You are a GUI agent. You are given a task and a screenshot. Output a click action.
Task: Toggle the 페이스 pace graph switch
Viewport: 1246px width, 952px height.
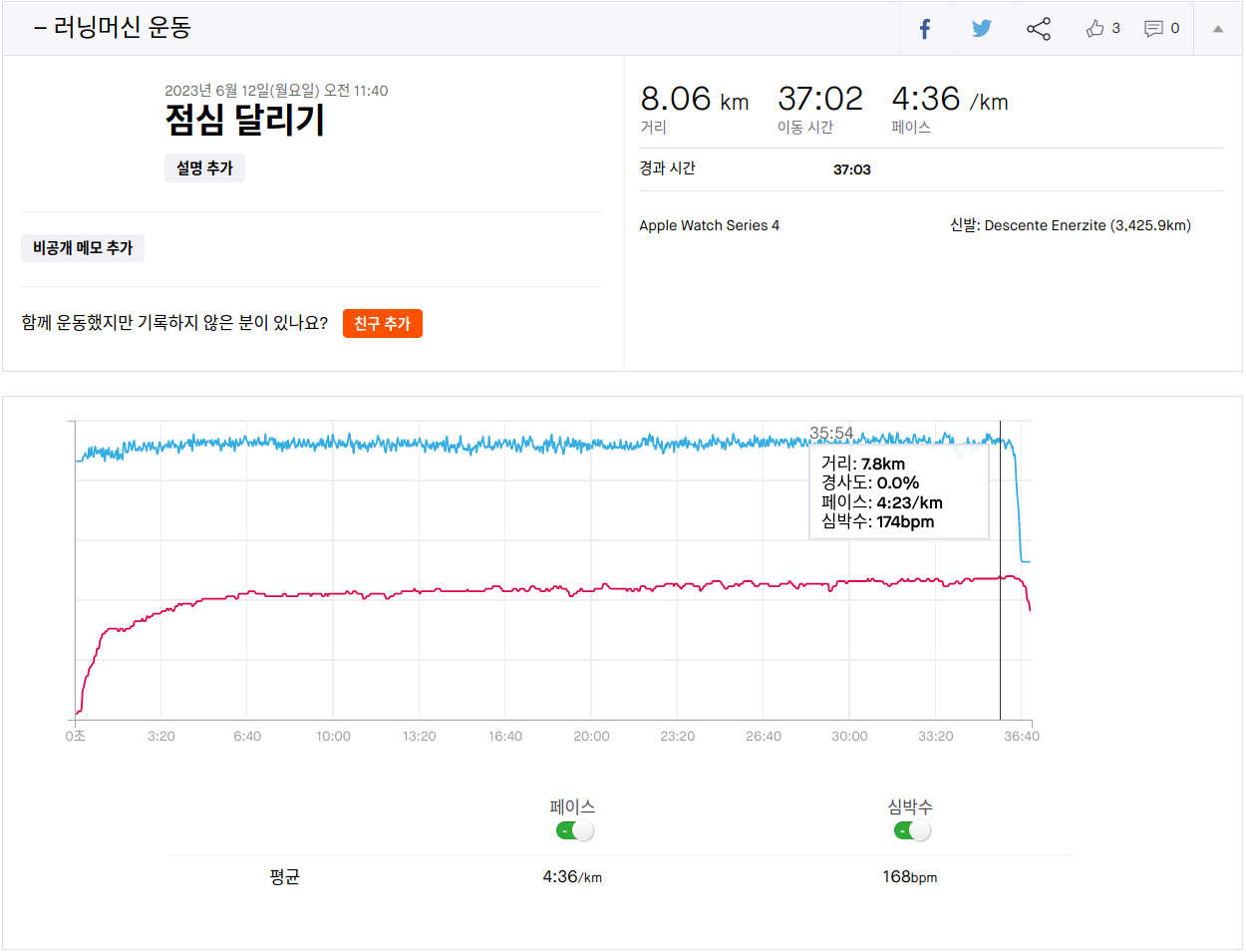tap(574, 830)
